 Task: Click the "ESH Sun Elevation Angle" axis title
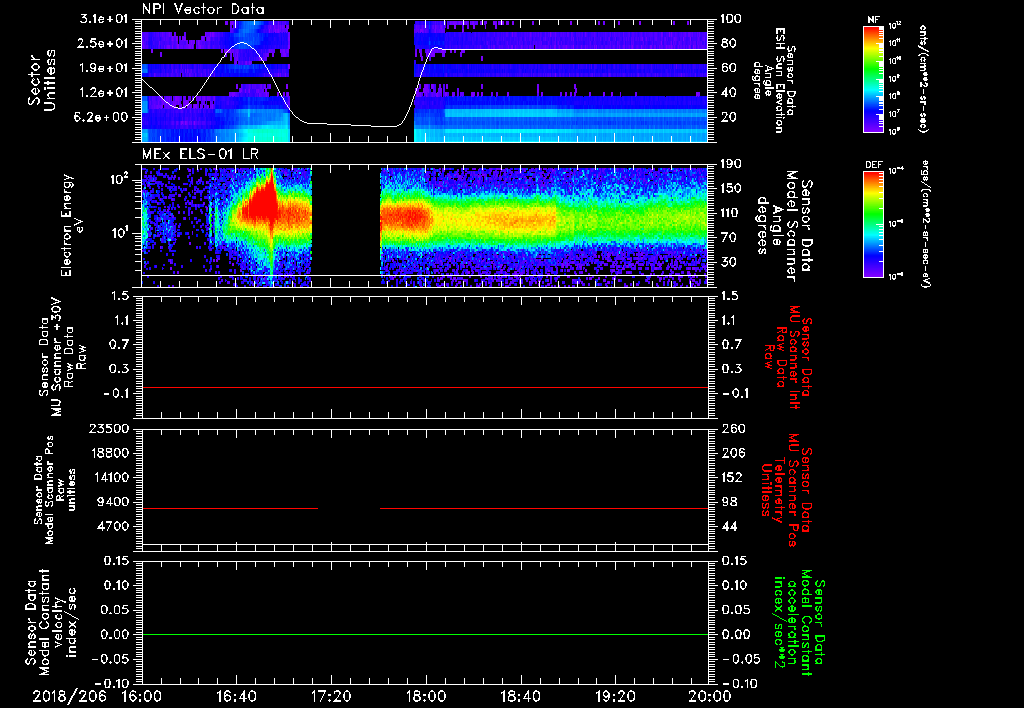coord(775,80)
